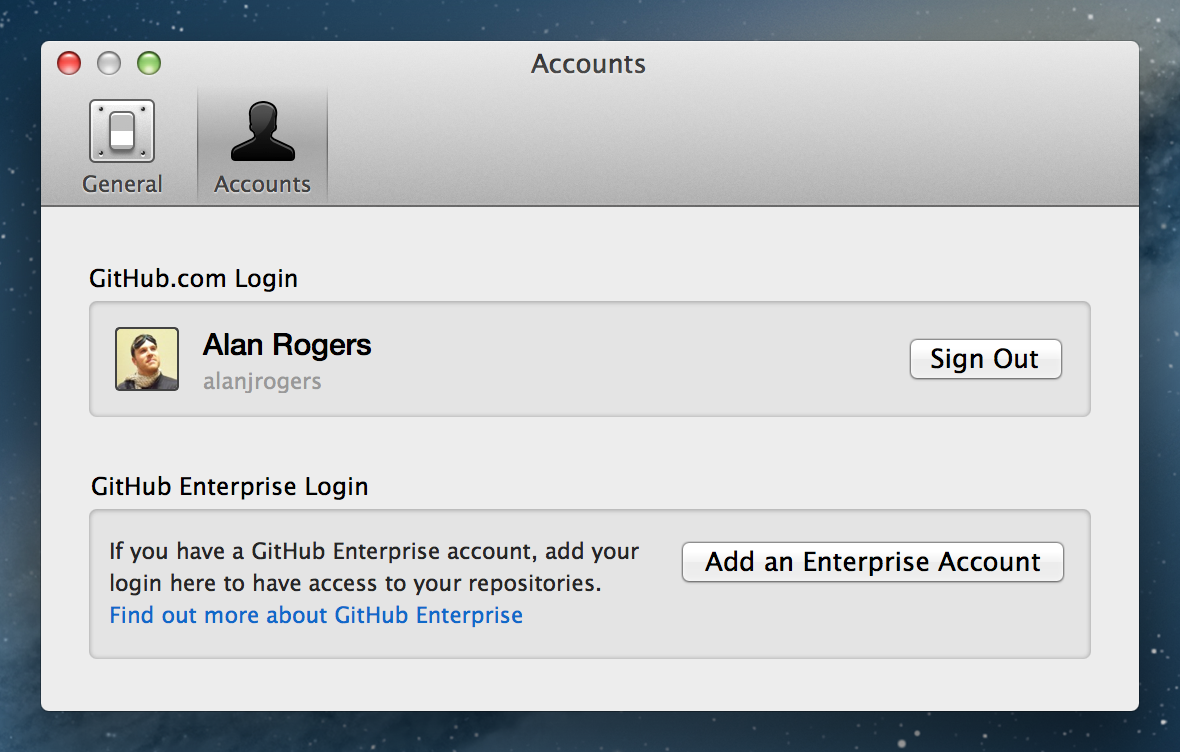The height and width of the screenshot is (752, 1180).
Task: Click the GitHub.com Login heading
Action: coord(194,278)
